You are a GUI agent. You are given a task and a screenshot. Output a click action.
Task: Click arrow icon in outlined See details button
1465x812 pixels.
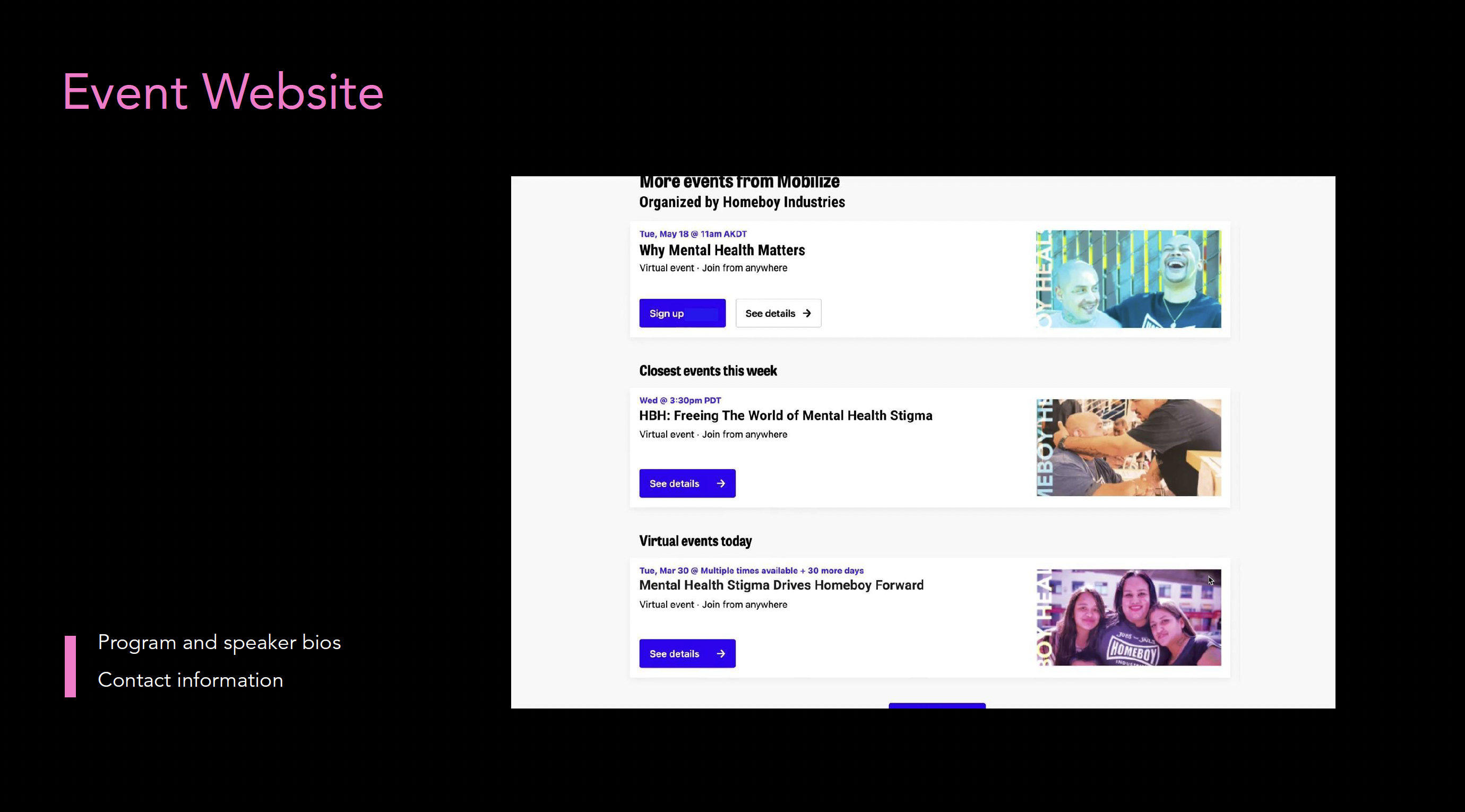(806, 313)
